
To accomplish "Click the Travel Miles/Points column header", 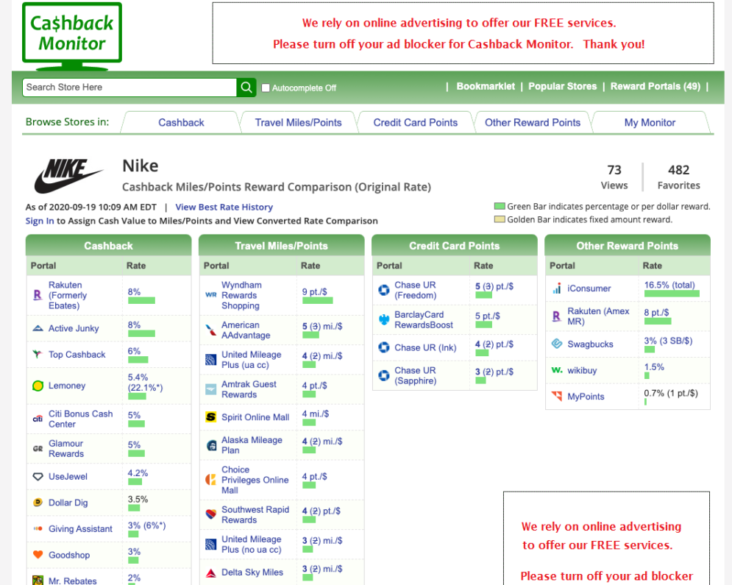I will [x=282, y=246].
